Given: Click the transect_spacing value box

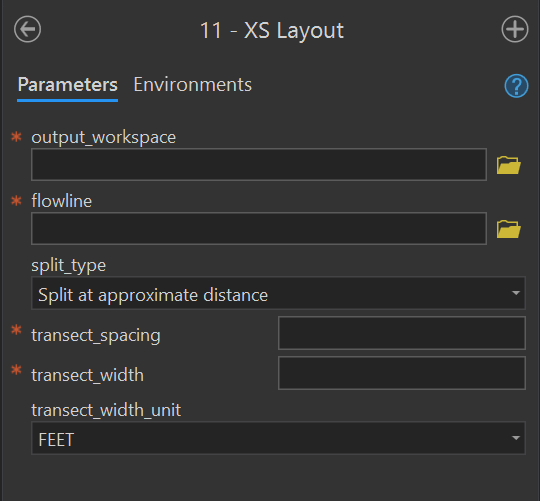Looking at the screenshot, I should (x=402, y=333).
